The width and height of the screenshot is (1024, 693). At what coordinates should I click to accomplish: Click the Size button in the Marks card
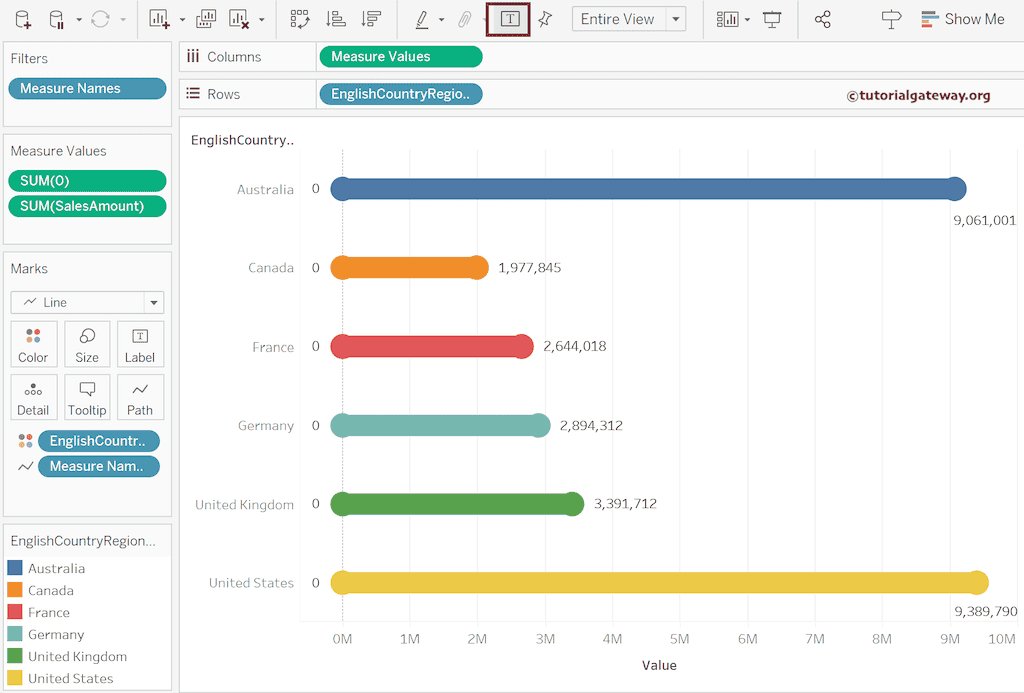point(87,344)
